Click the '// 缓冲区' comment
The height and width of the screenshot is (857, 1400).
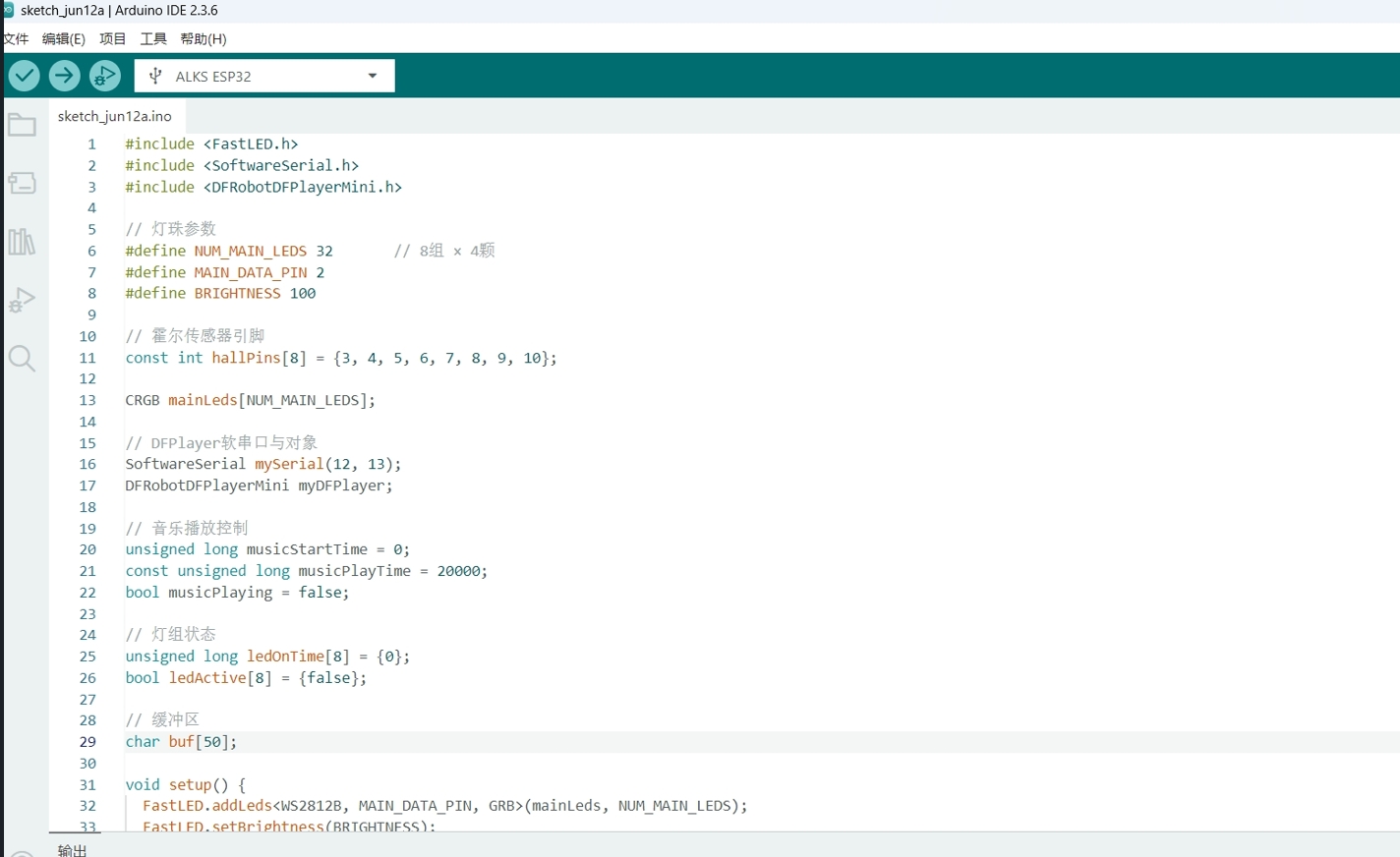[x=162, y=720]
